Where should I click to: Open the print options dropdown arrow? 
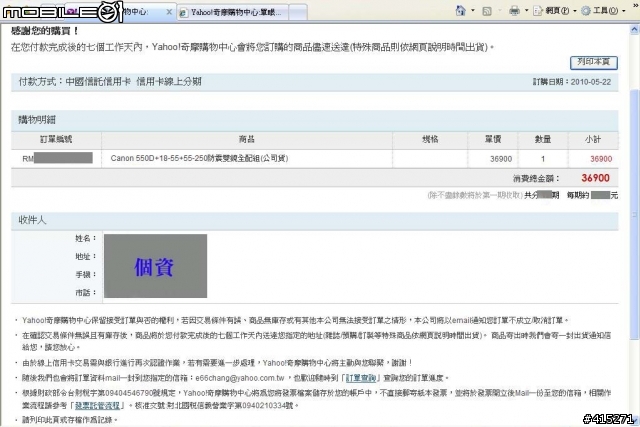coord(526,11)
